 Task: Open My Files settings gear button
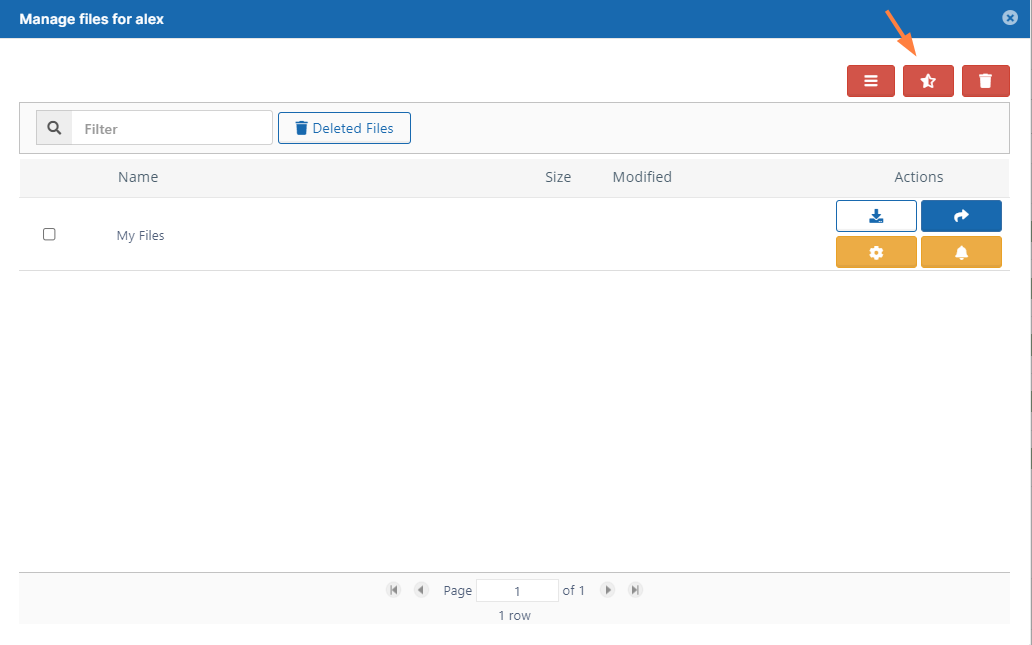[x=876, y=253]
